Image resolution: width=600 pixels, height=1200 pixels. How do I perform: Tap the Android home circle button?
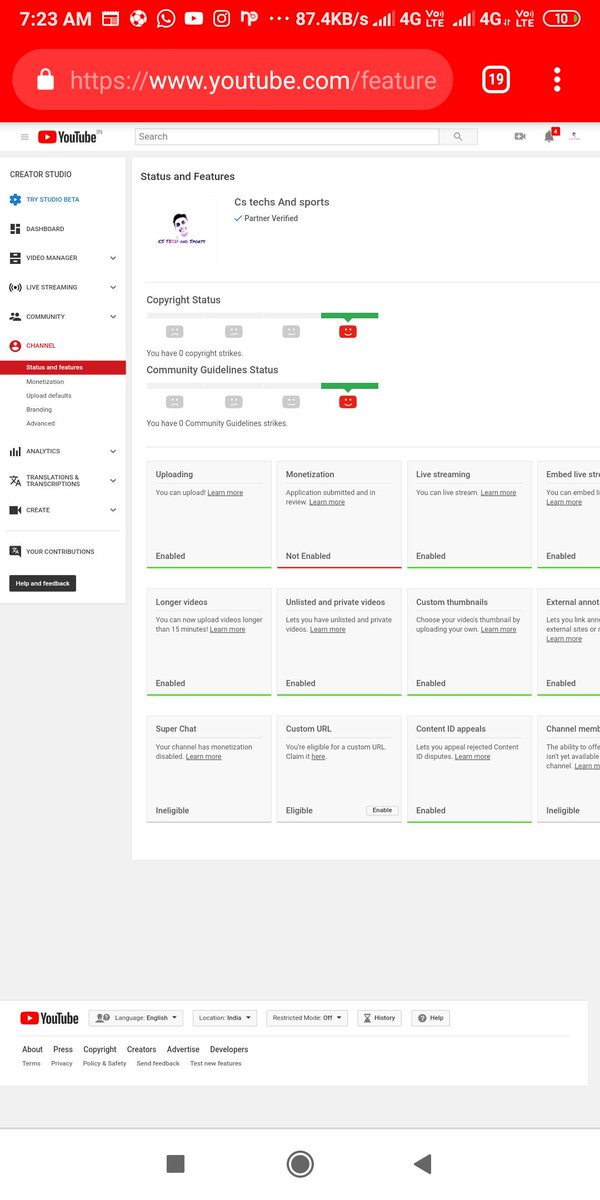click(x=300, y=1163)
